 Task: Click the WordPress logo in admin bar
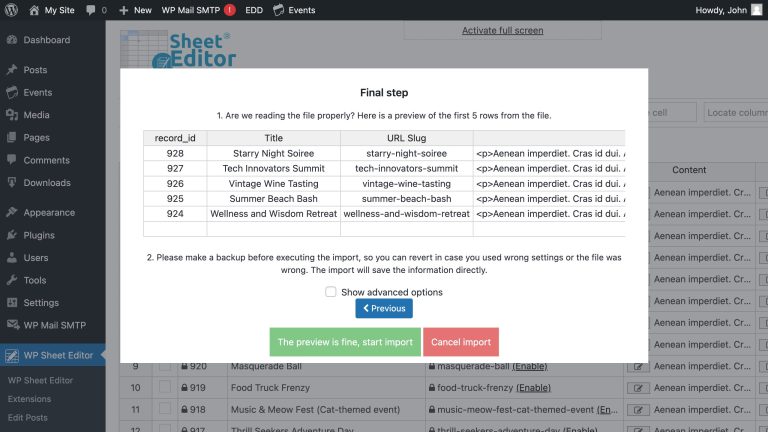pyautogui.click(x=12, y=10)
